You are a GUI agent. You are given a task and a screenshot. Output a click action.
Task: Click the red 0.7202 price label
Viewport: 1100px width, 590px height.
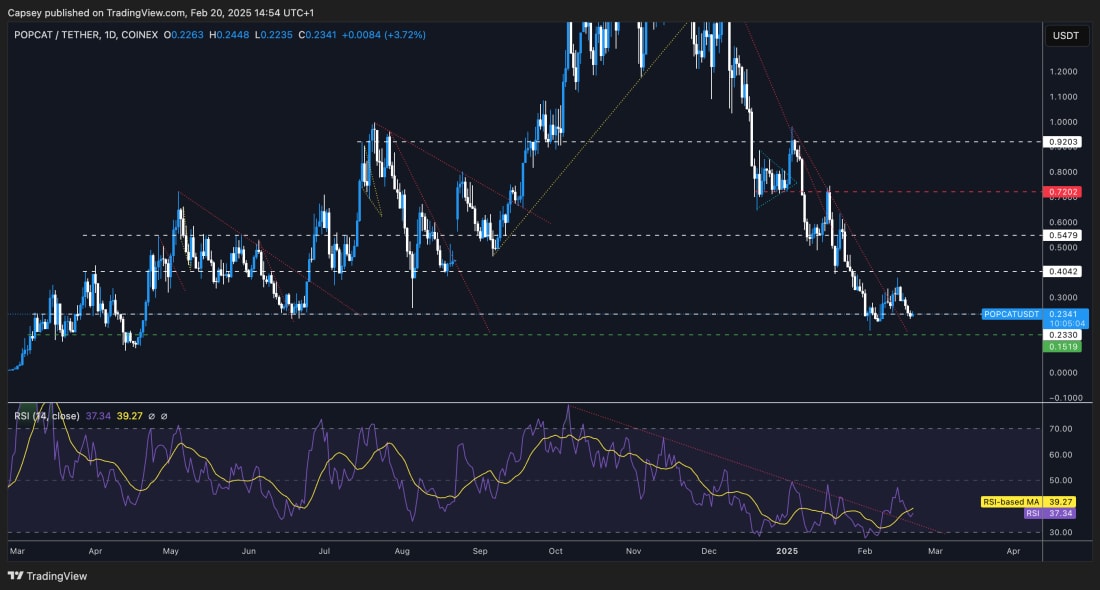1062,189
